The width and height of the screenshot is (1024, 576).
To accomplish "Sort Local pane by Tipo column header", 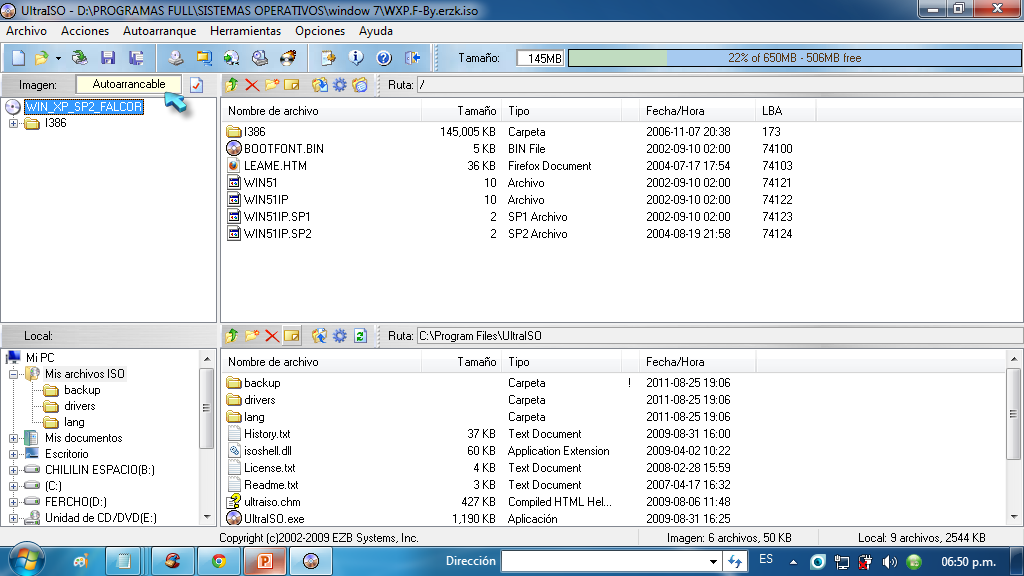I will pos(562,362).
